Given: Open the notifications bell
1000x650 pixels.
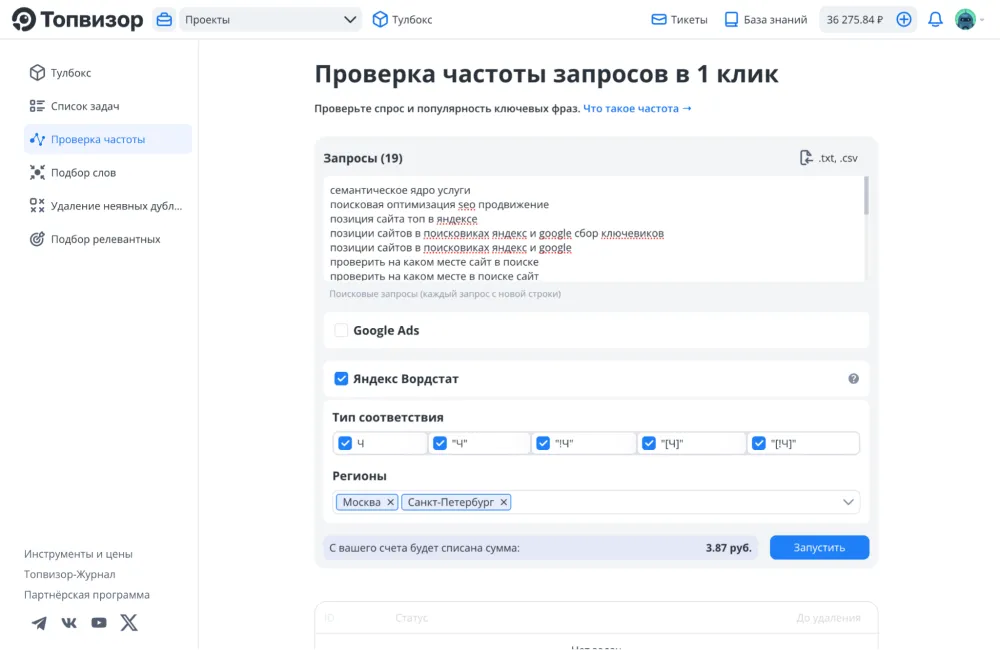Looking at the screenshot, I should [x=935, y=20].
